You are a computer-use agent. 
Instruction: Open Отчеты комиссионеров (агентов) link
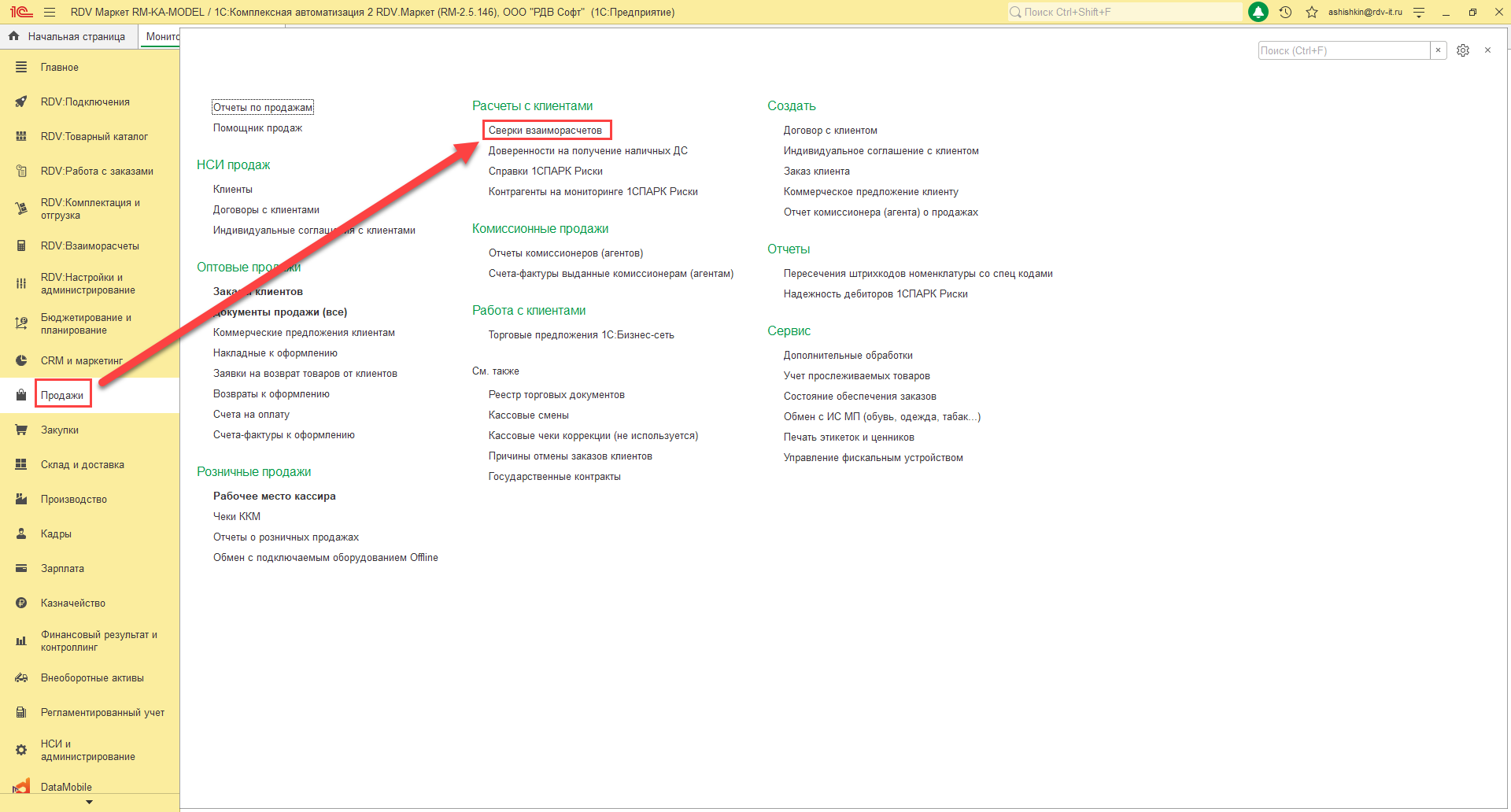pos(566,253)
